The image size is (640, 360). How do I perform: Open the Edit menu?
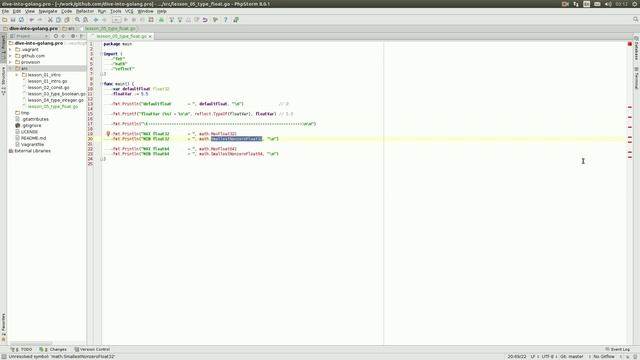coord(17,11)
